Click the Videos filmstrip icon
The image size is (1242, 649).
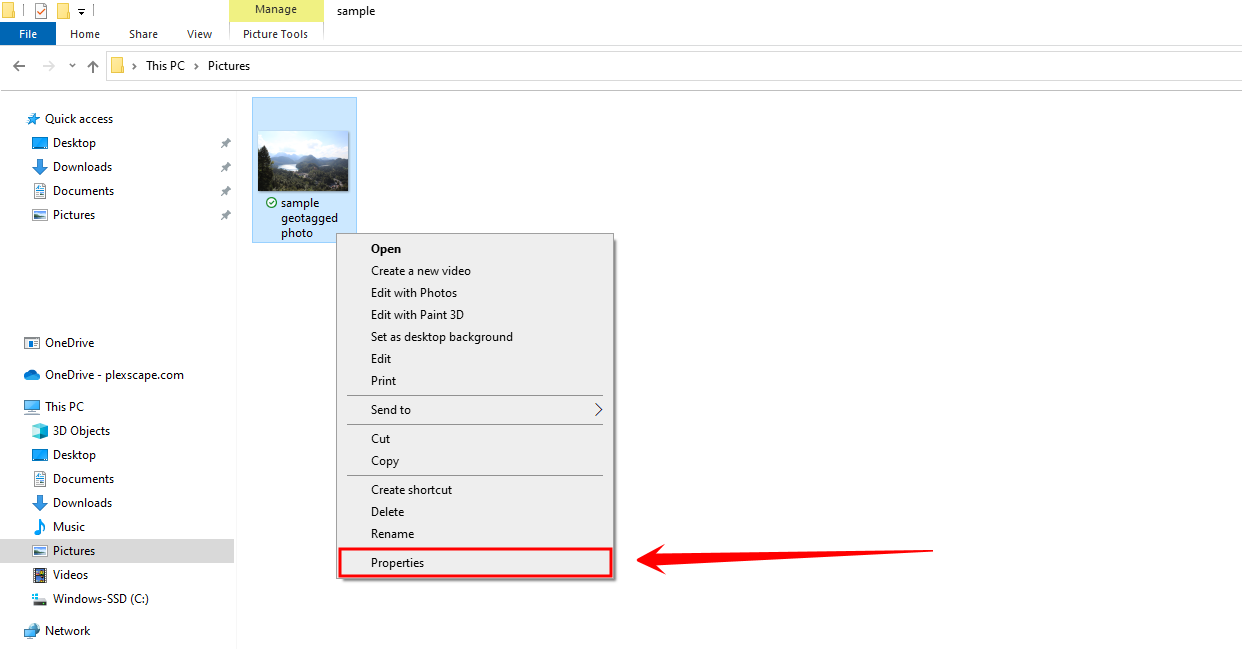(x=40, y=575)
